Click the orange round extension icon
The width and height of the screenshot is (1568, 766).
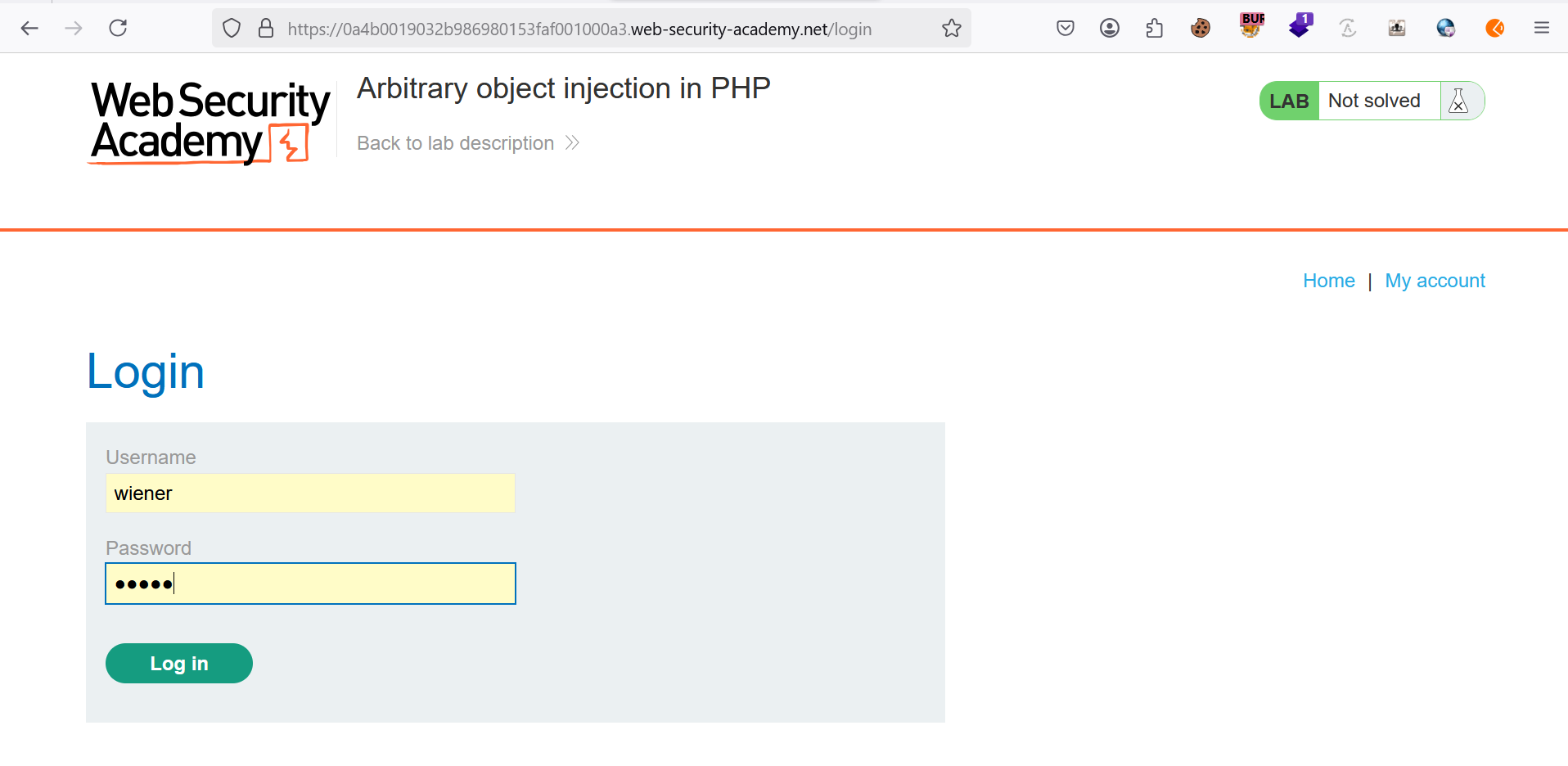pos(1494,29)
